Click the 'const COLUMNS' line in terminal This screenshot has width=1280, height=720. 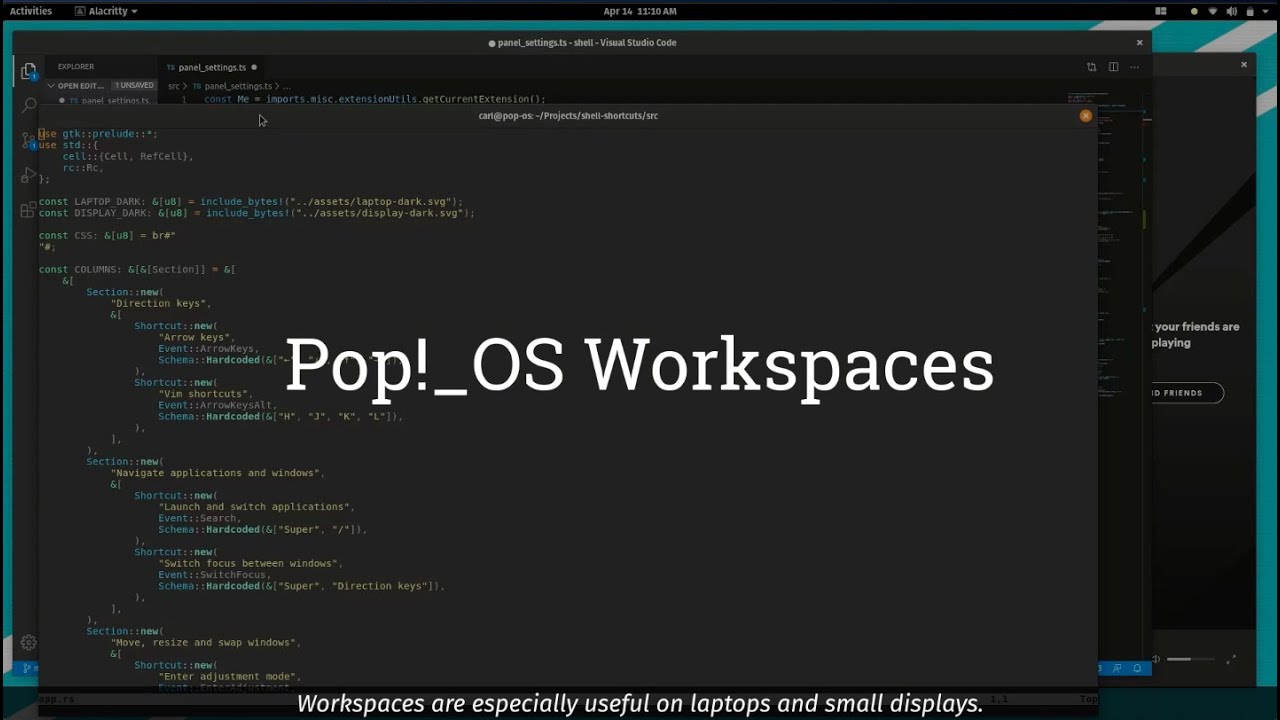pyautogui.click(x=137, y=270)
